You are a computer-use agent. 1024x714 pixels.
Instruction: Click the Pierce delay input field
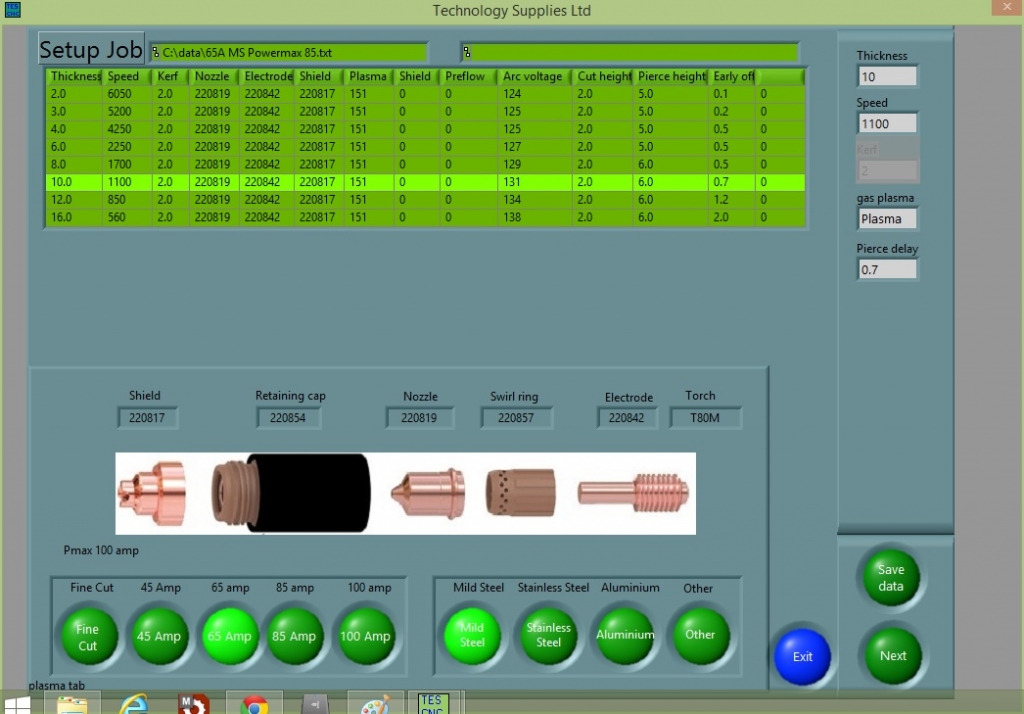[x=887, y=269]
